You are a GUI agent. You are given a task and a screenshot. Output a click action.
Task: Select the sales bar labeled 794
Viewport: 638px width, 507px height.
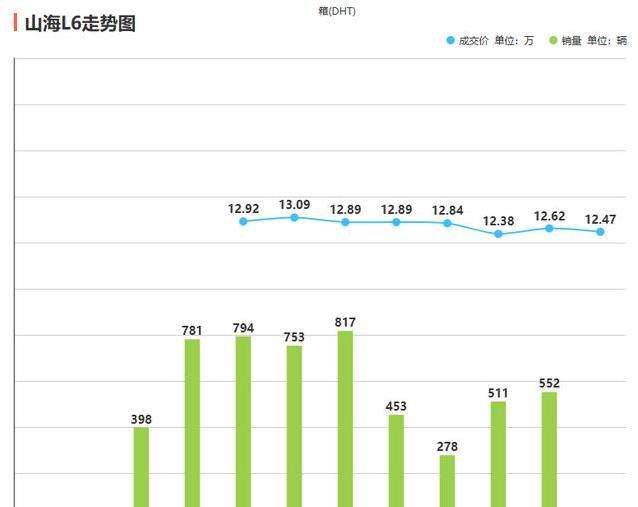pos(243,421)
